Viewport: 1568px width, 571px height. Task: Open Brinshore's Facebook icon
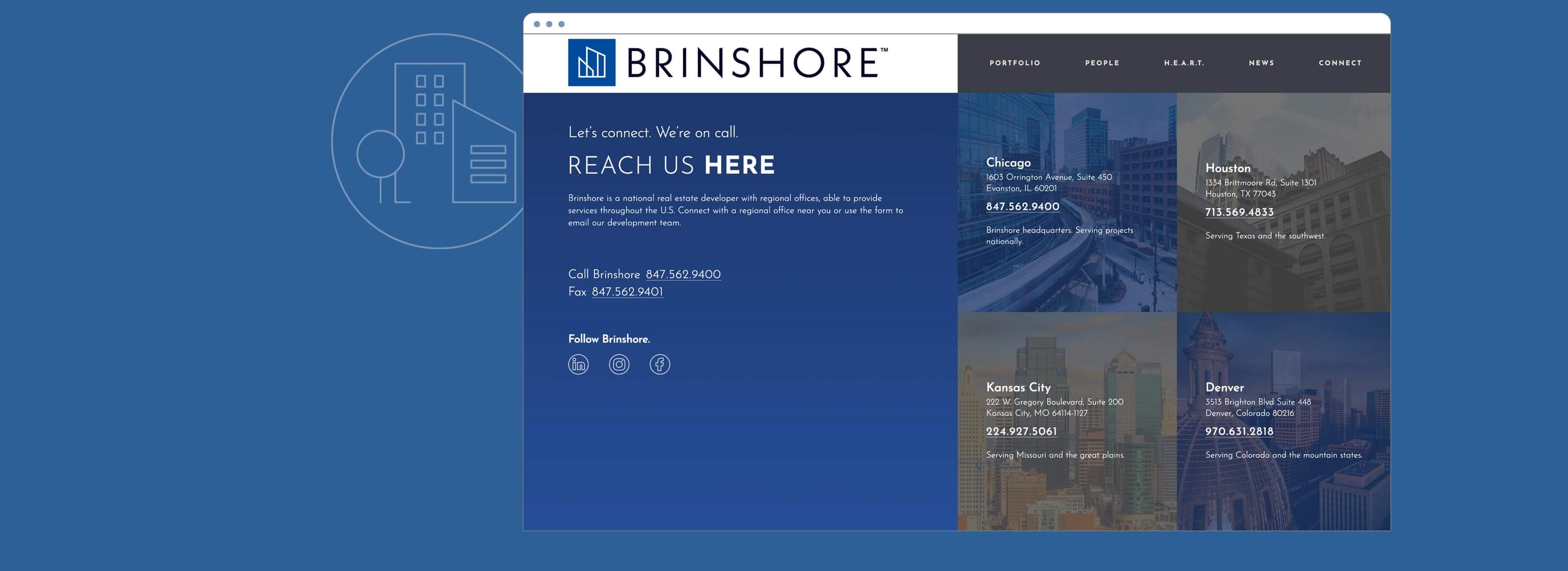(660, 365)
